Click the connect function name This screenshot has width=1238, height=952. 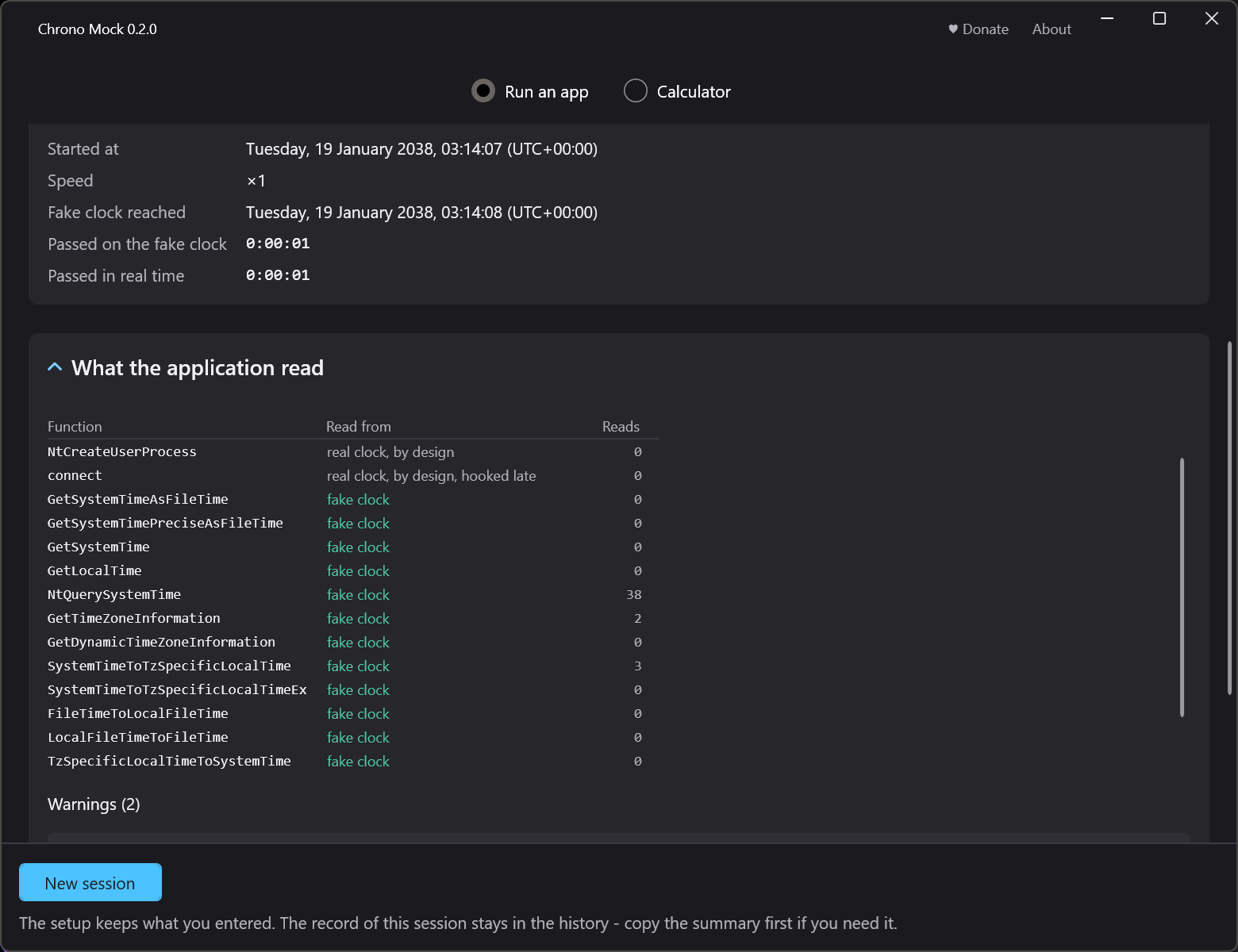tap(75, 475)
